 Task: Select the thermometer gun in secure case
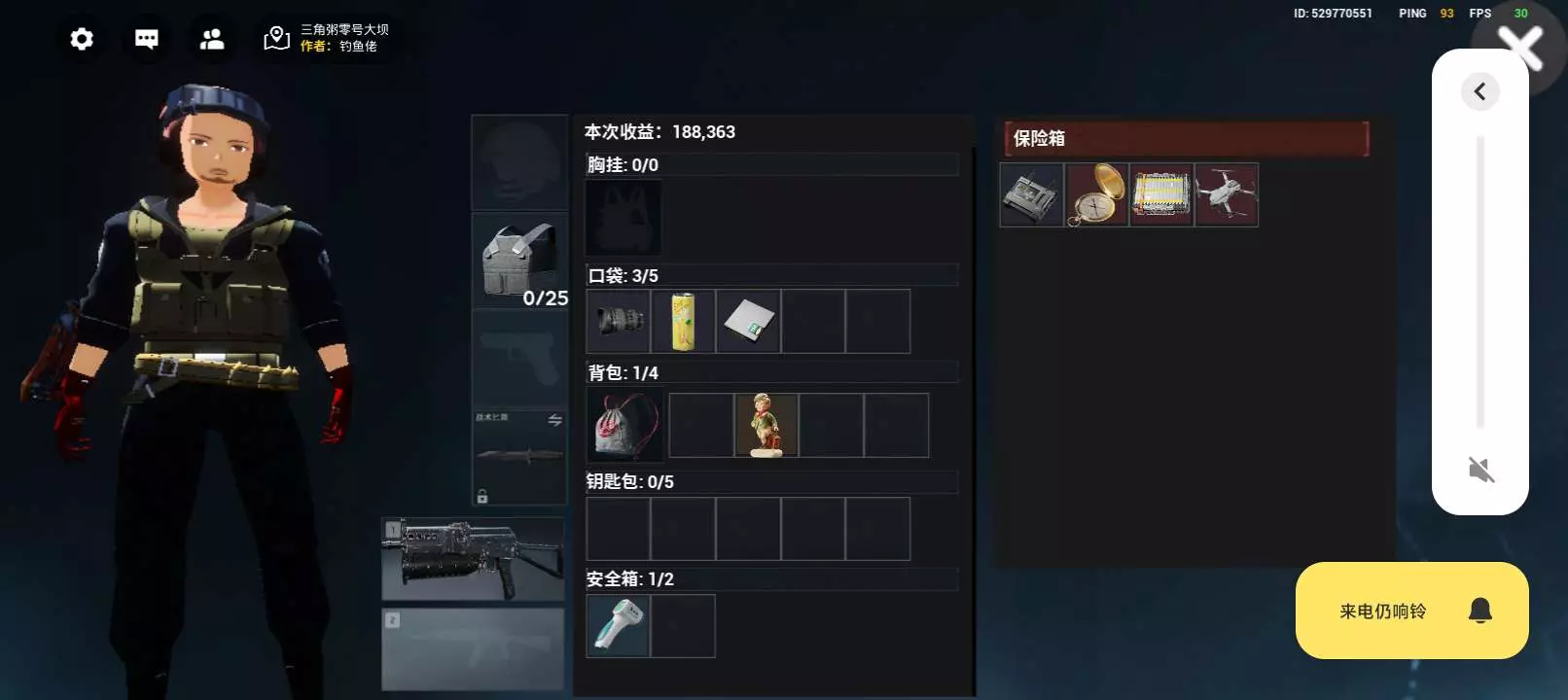(619, 626)
